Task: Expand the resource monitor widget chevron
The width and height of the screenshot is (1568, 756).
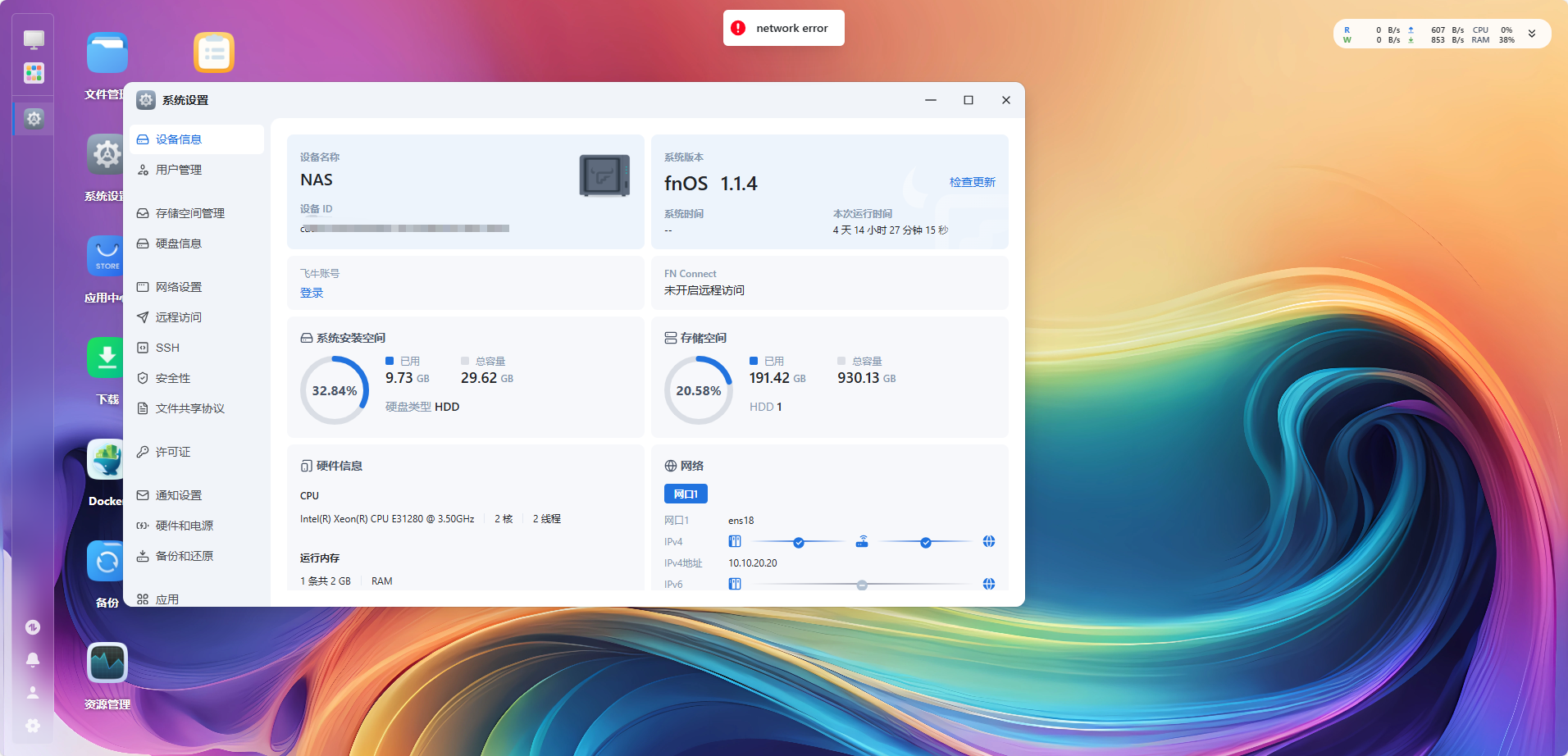Action: [1532, 34]
